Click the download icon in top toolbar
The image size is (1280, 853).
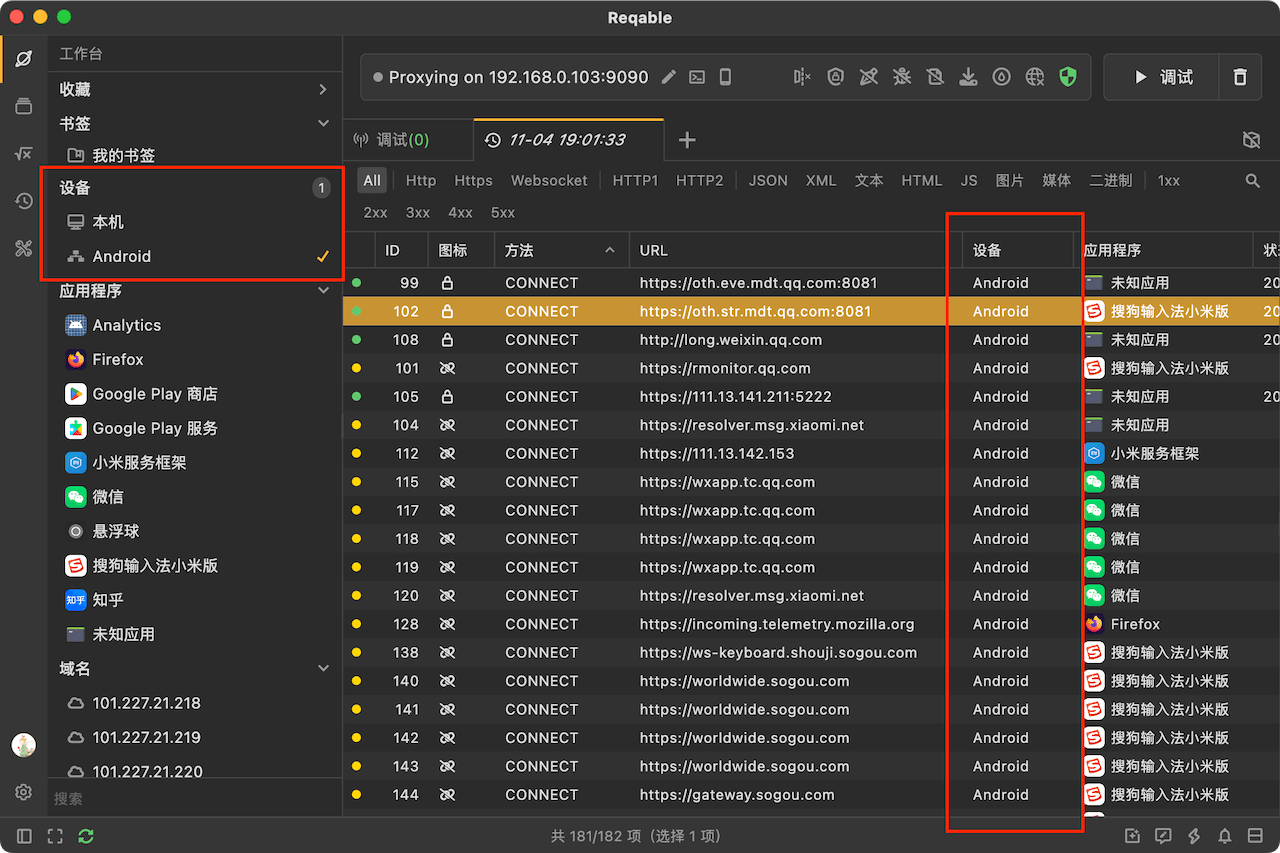coord(968,77)
